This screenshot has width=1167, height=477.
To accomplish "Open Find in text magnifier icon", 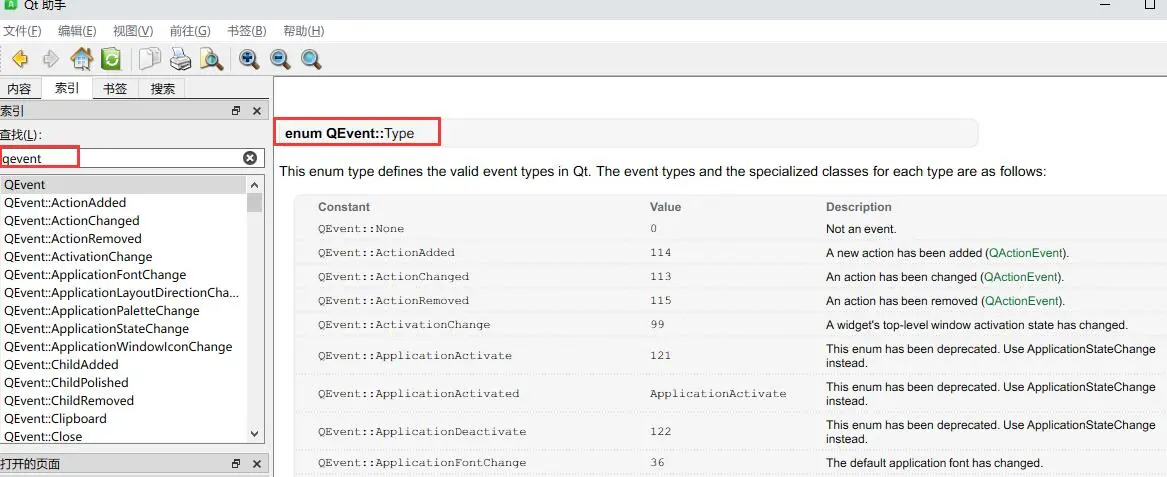I will 211,59.
